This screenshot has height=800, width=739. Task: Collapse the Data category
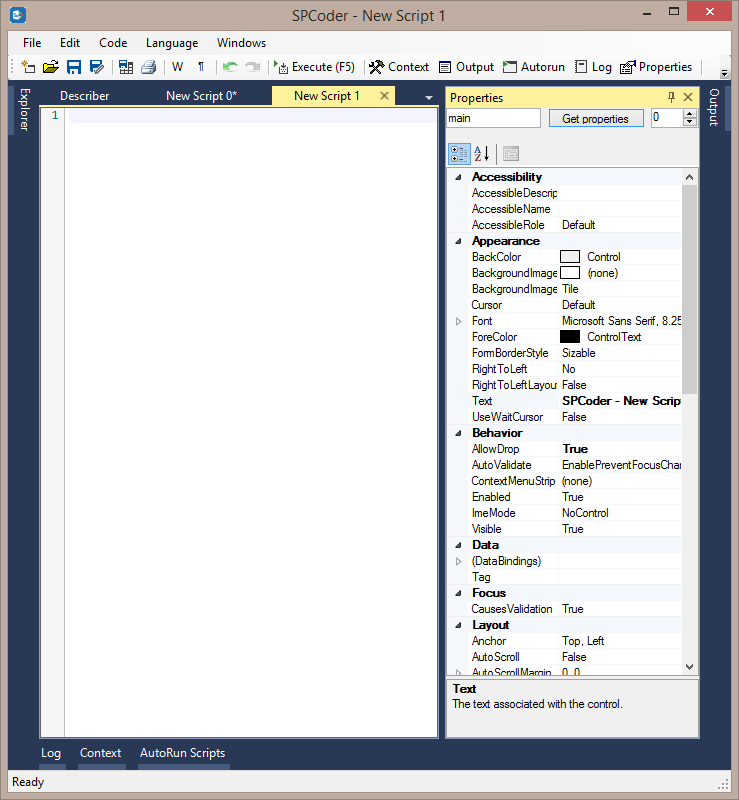[x=458, y=545]
